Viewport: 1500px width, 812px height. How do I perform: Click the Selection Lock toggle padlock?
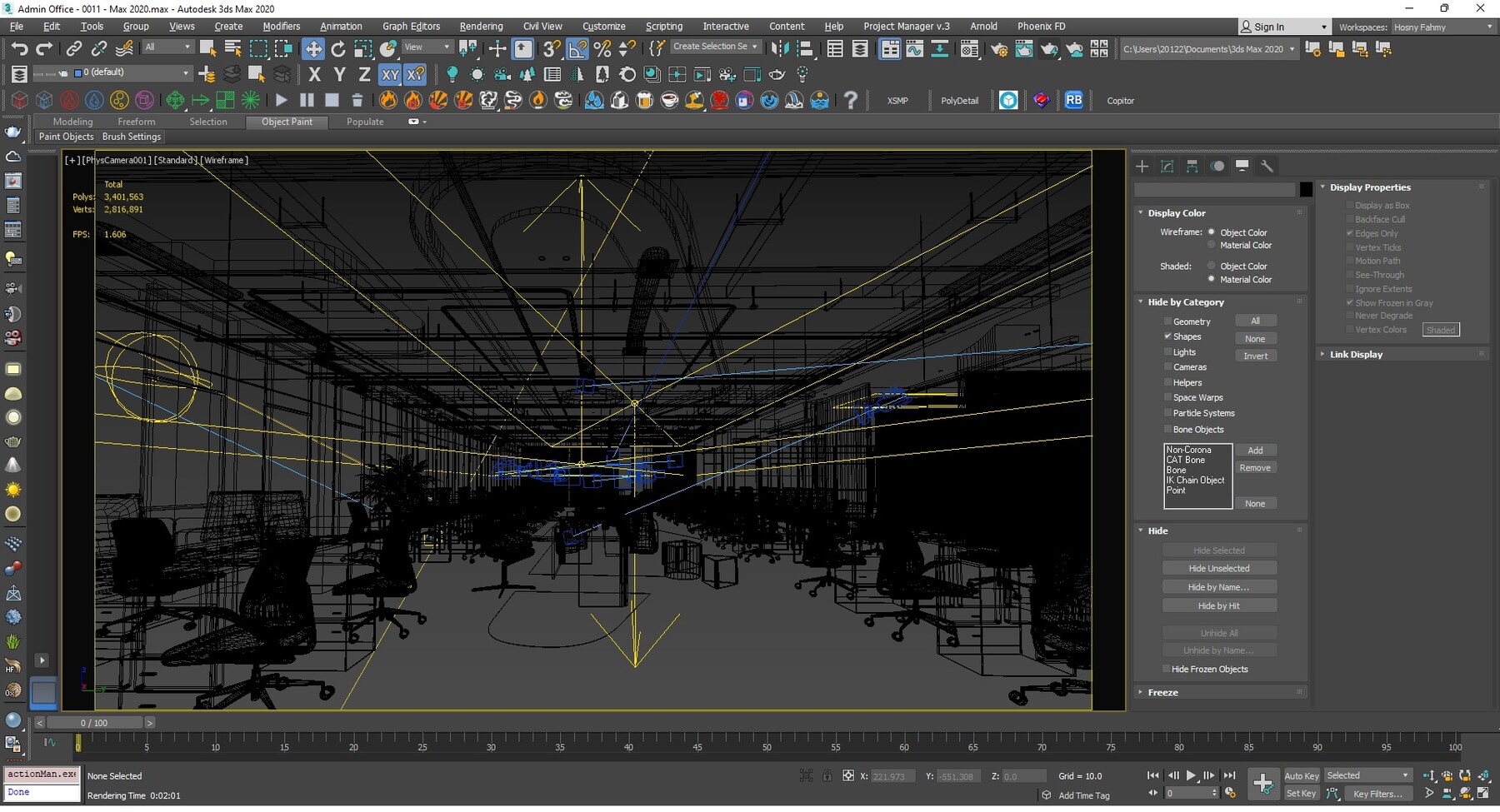[827, 775]
